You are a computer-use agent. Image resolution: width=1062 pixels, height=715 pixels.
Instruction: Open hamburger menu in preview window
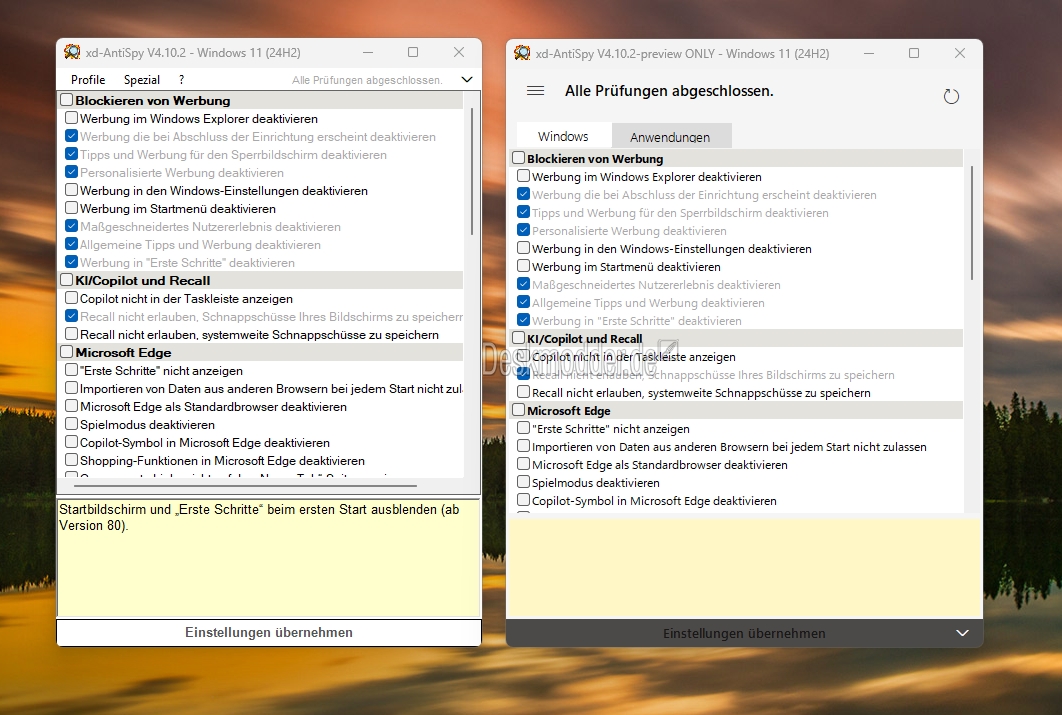coord(535,91)
